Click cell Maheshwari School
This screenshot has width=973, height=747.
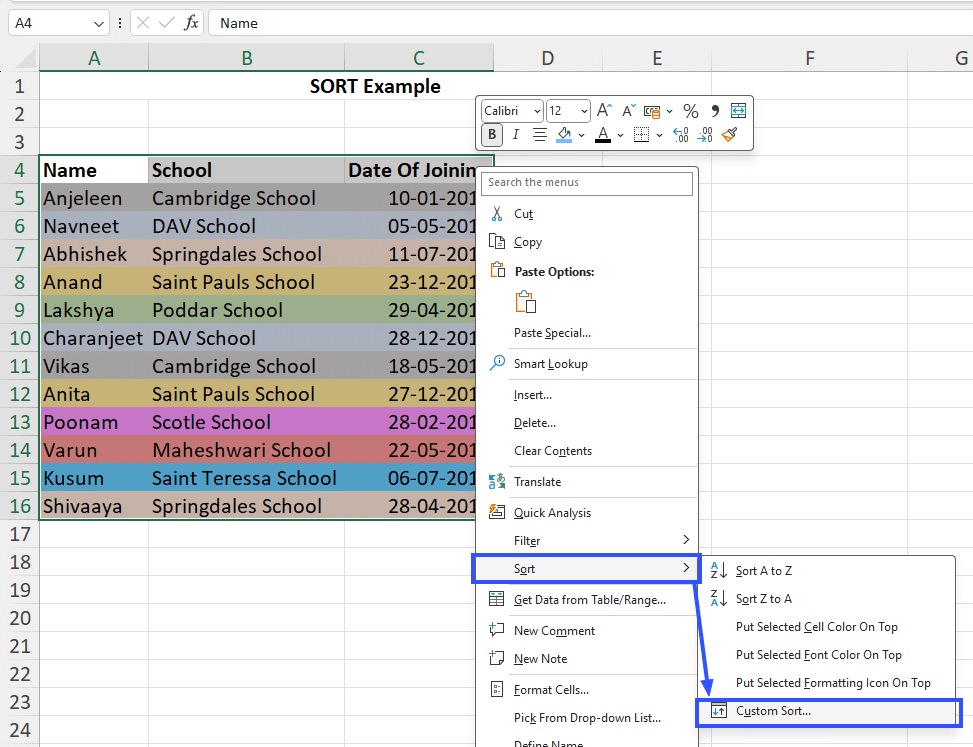click(x=246, y=450)
